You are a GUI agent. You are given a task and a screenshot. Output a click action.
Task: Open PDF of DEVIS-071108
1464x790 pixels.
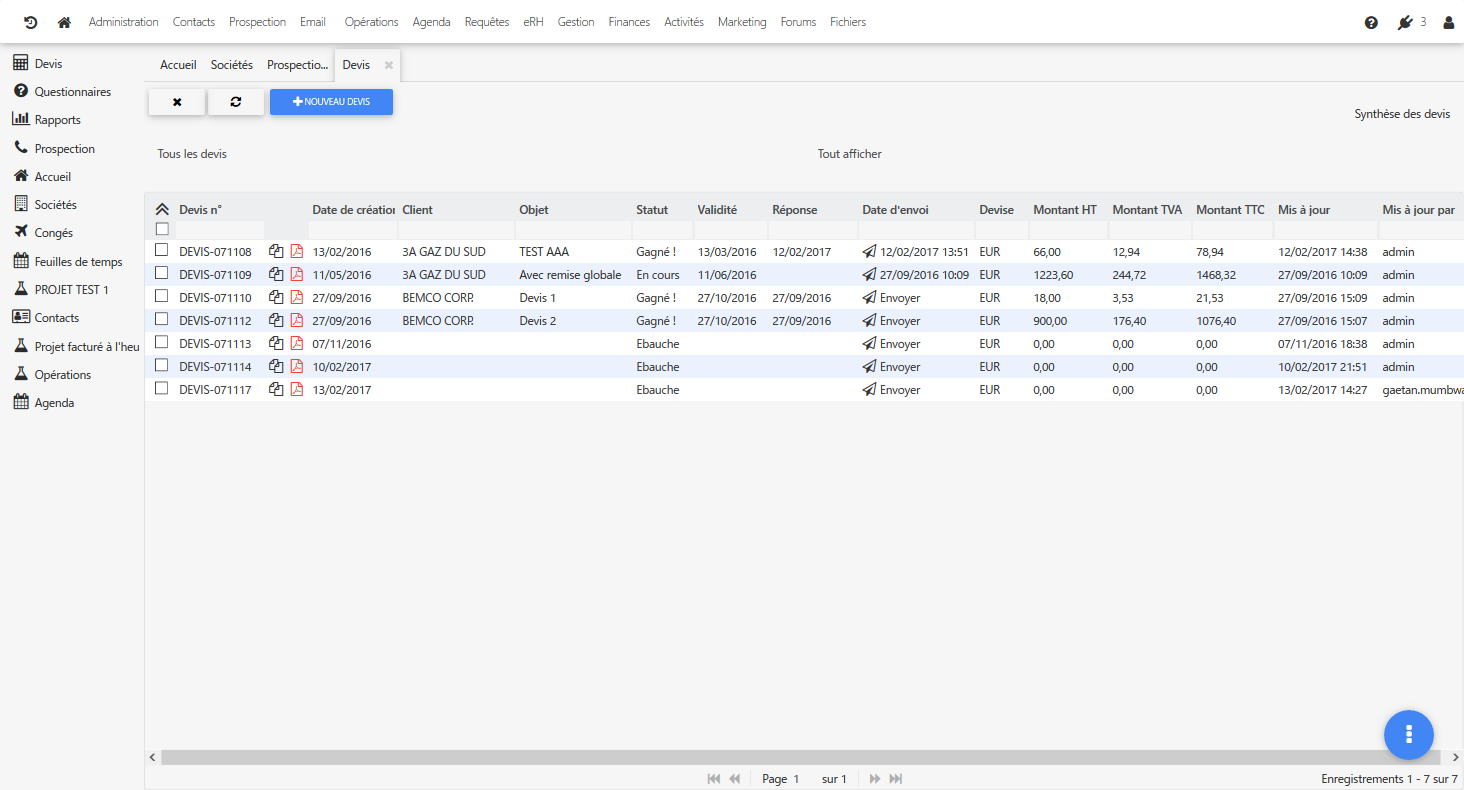[296, 251]
